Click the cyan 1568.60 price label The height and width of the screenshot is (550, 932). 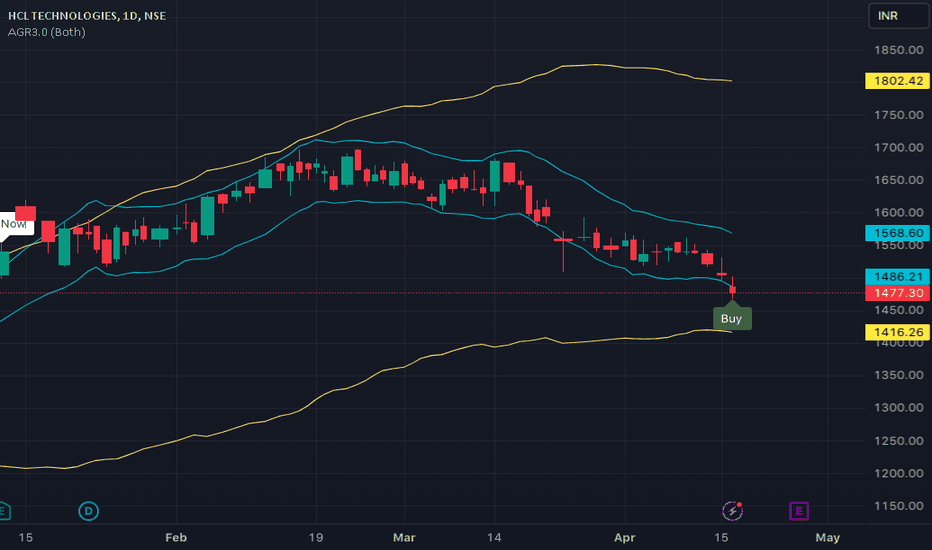coord(898,233)
